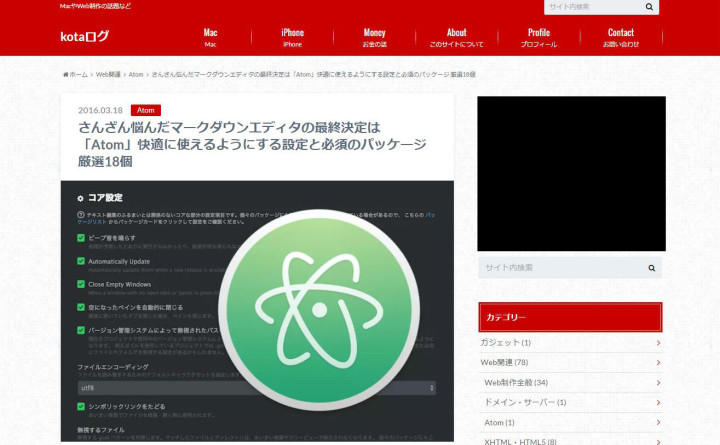The image size is (720, 445).
Task: Click the chevron on the ガジェット row
Action: (x=658, y=343)
